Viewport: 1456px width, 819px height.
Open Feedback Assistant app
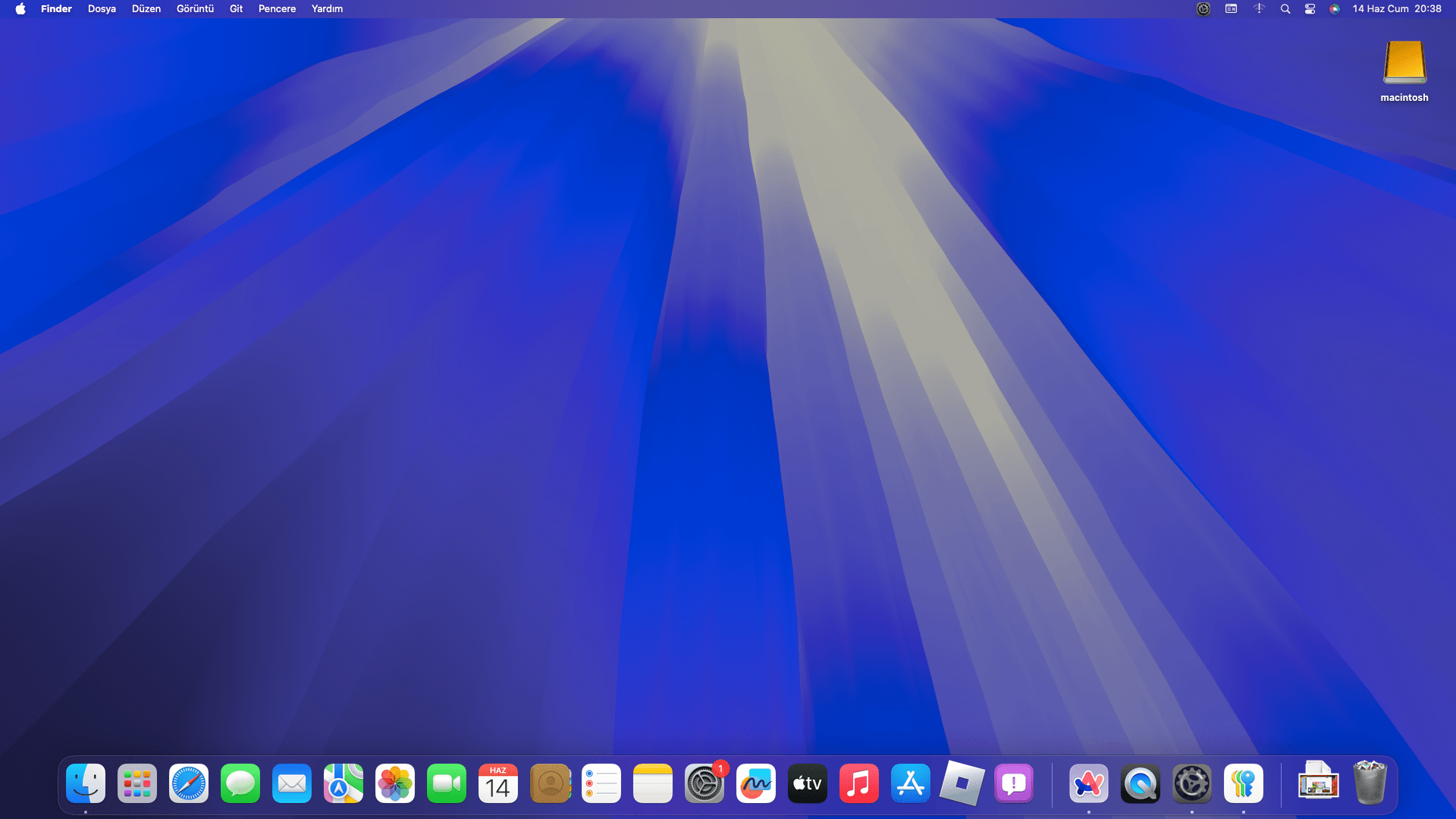[1014, 783]
